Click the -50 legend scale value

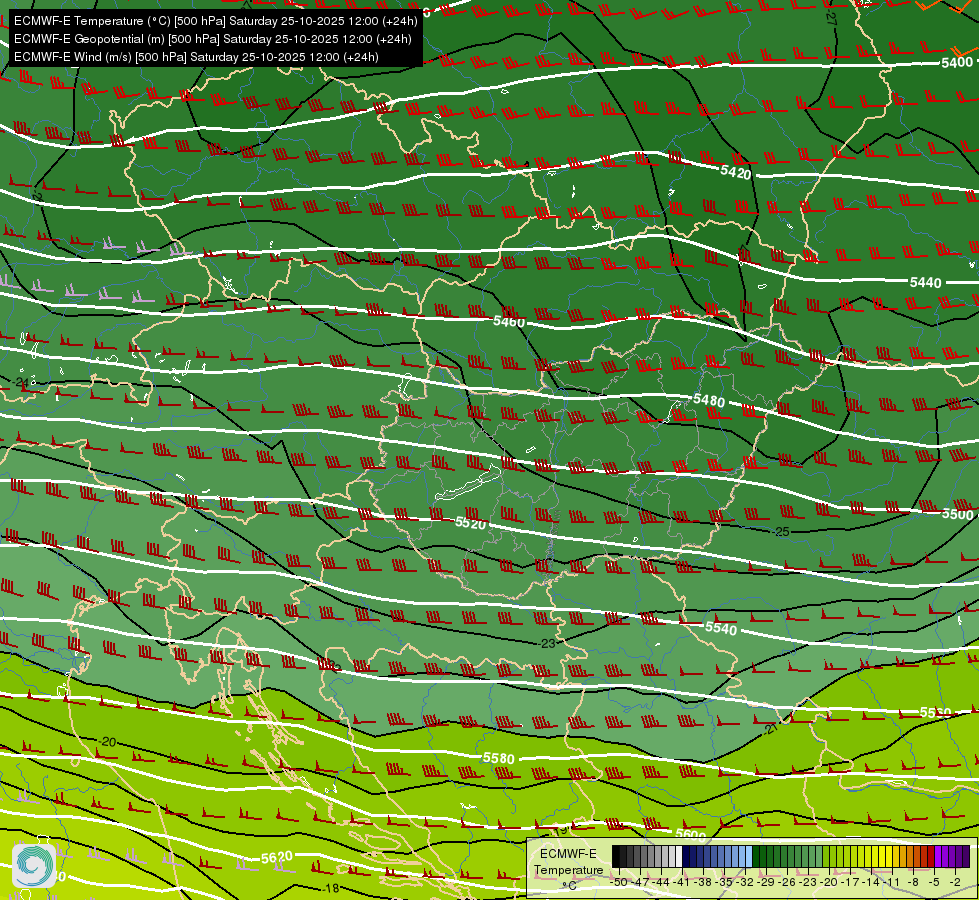[x=619, y=882]
